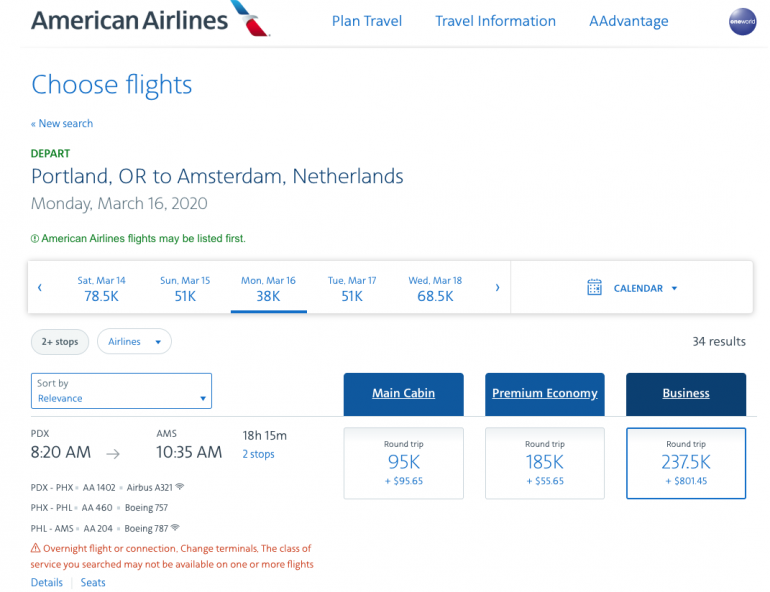
Task: Select the Tue, Mar 17 date tab
Action: click(352, 288)
